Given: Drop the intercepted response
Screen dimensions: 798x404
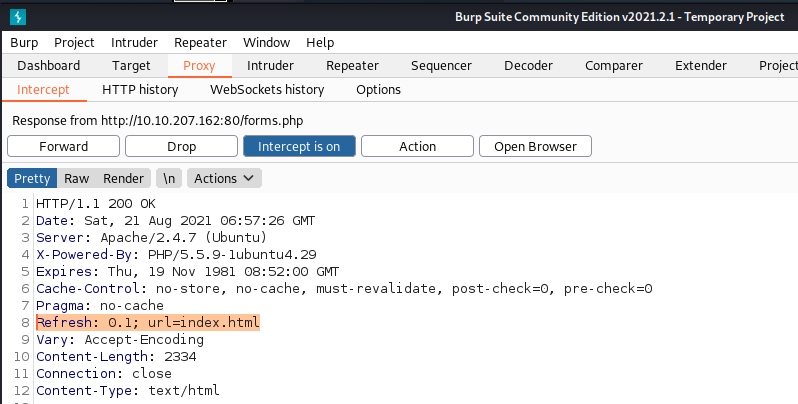Looking at the screenshot, I should pyautogui.click(x=181, y=146).
